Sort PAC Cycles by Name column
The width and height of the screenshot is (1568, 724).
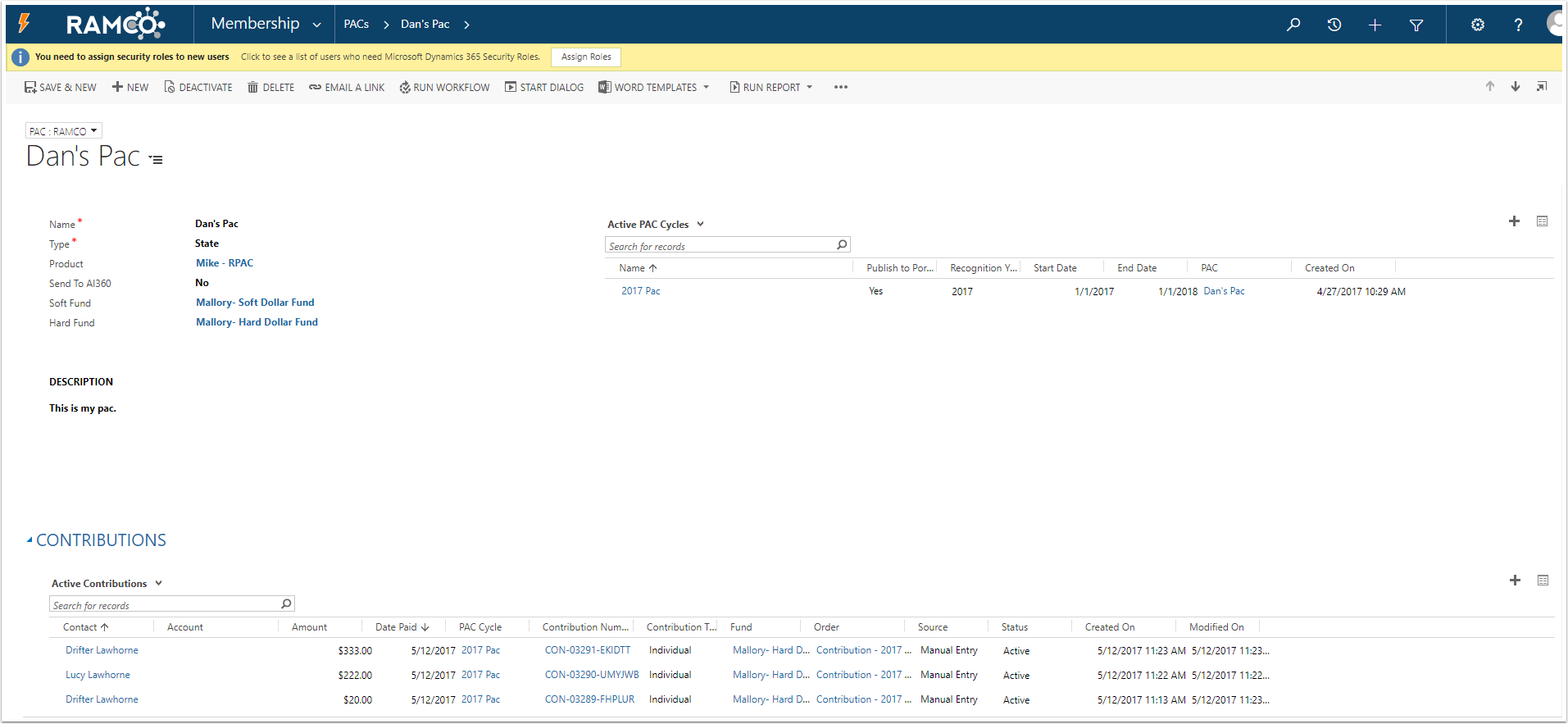(x=638, y=268)
